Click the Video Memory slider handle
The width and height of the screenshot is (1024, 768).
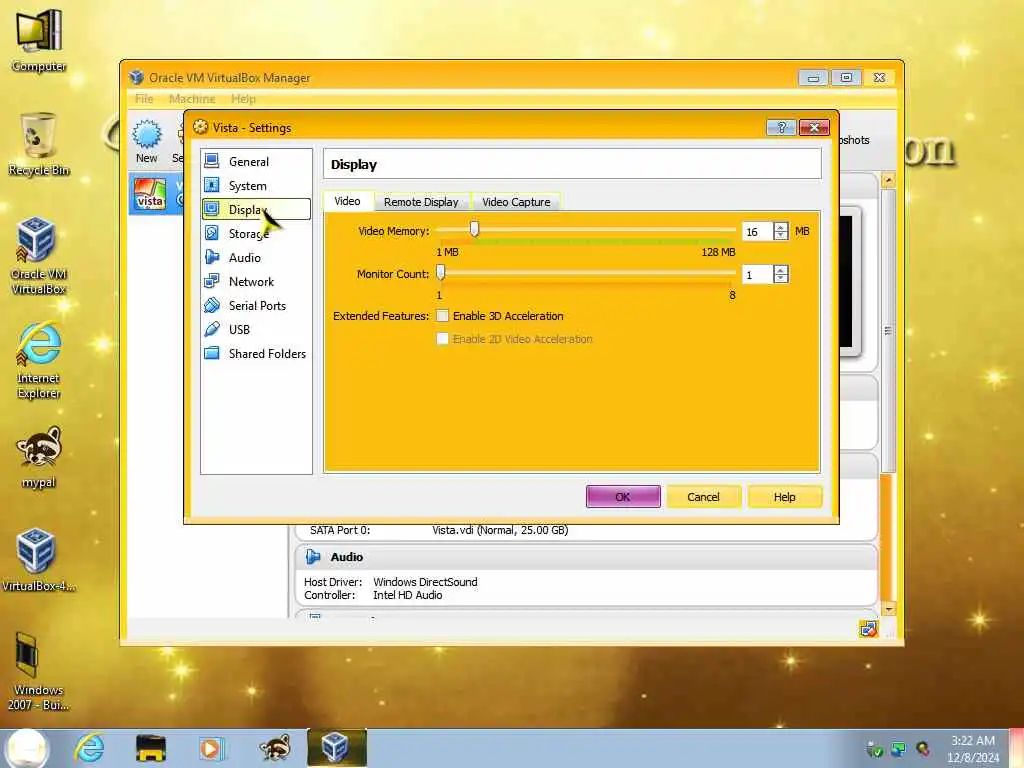click(475, 229)
